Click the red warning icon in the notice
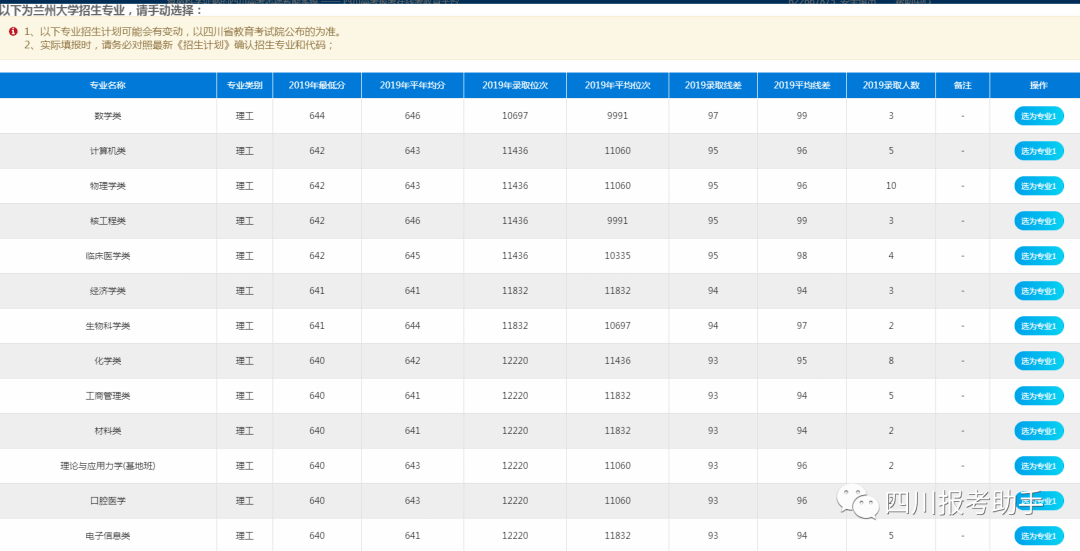The image size is (1080, 551). pos(13,32)
